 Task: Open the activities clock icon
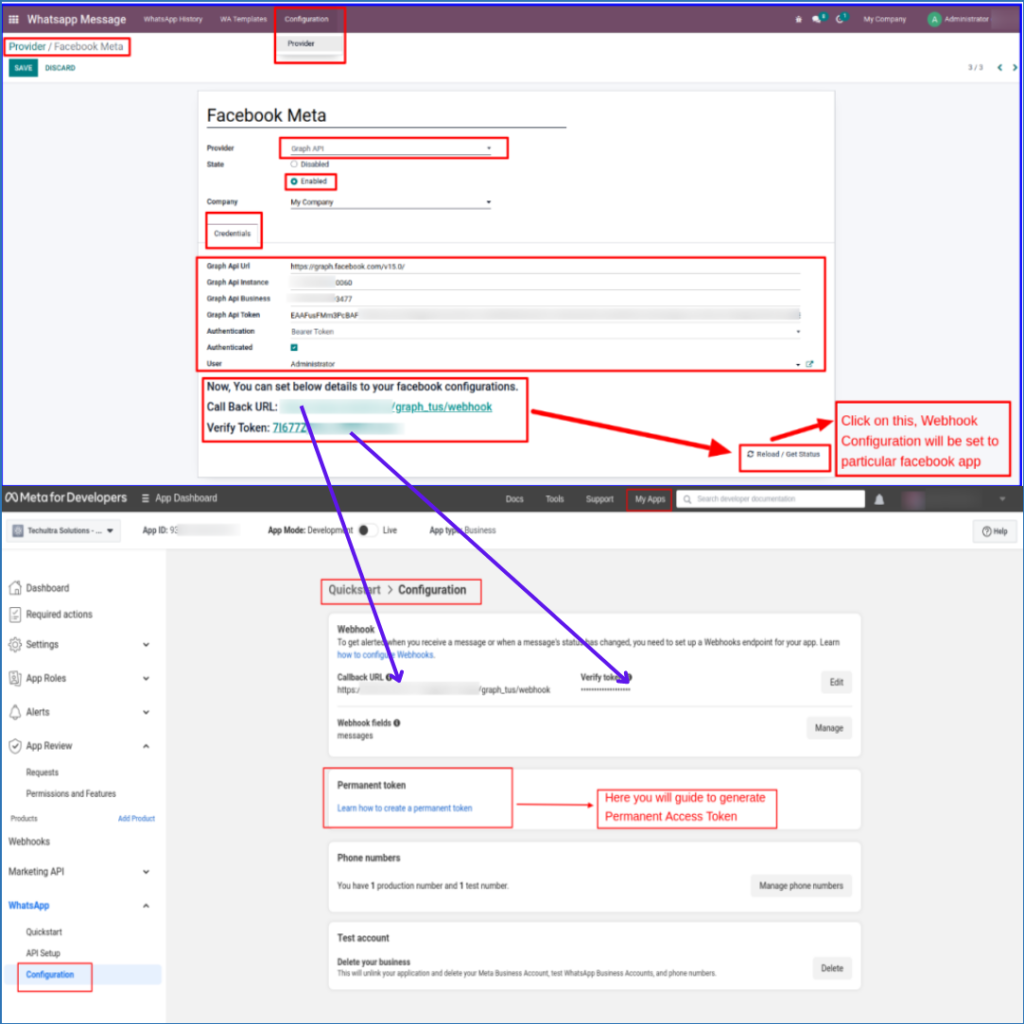coord(840,19)
